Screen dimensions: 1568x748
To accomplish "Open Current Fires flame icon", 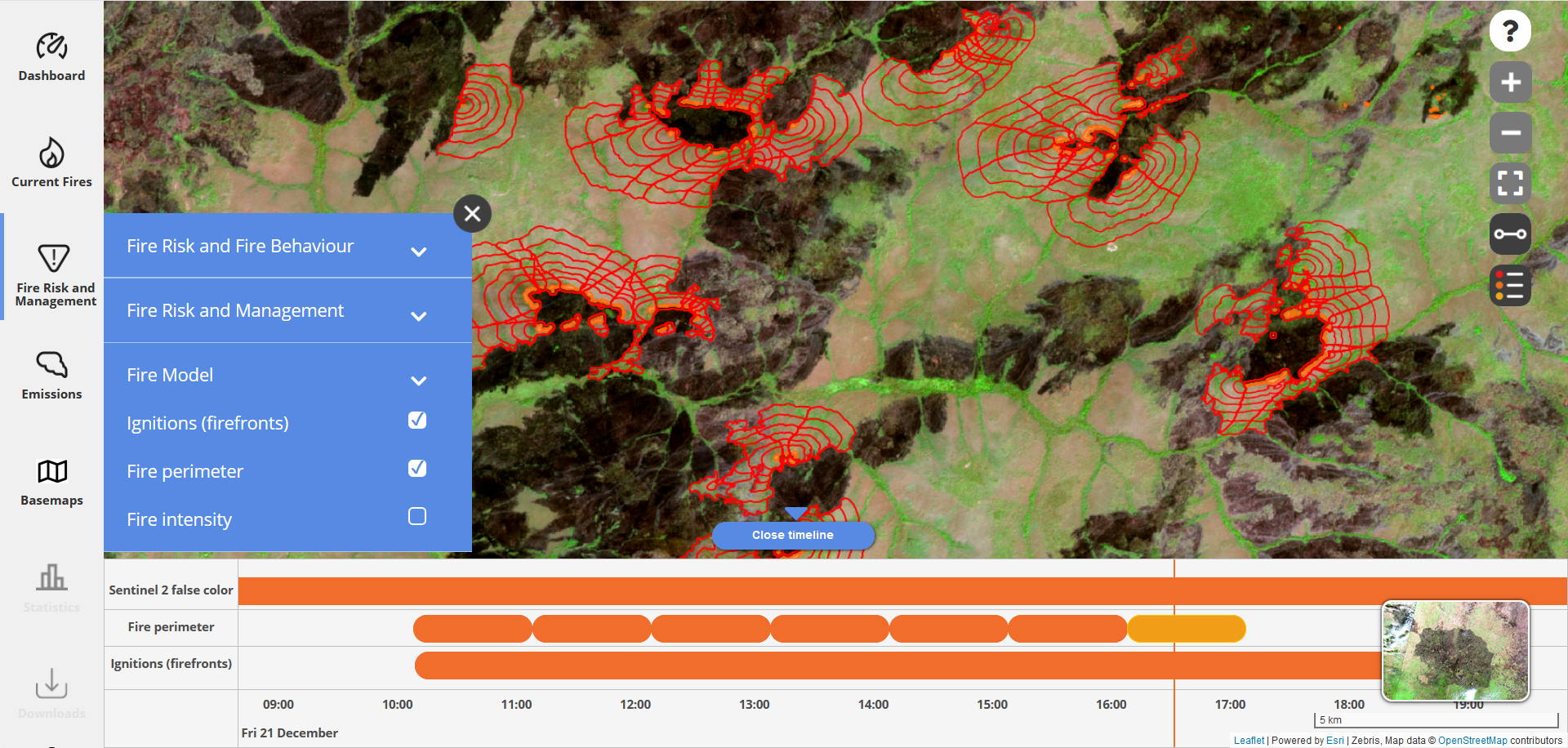I will pyautogui.click(x=51, y=162).
